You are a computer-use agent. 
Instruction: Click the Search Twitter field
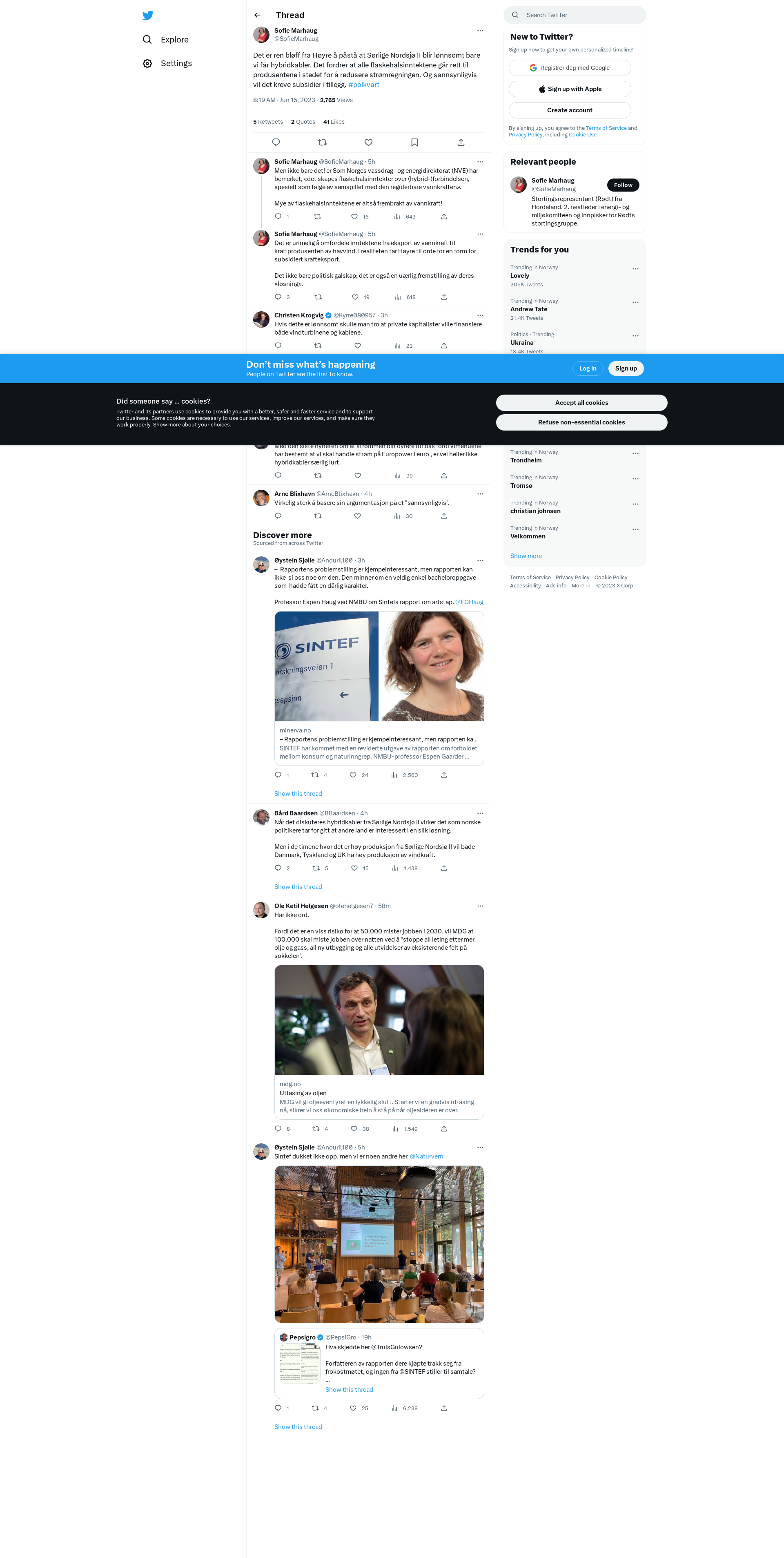[x=574, y=15]
